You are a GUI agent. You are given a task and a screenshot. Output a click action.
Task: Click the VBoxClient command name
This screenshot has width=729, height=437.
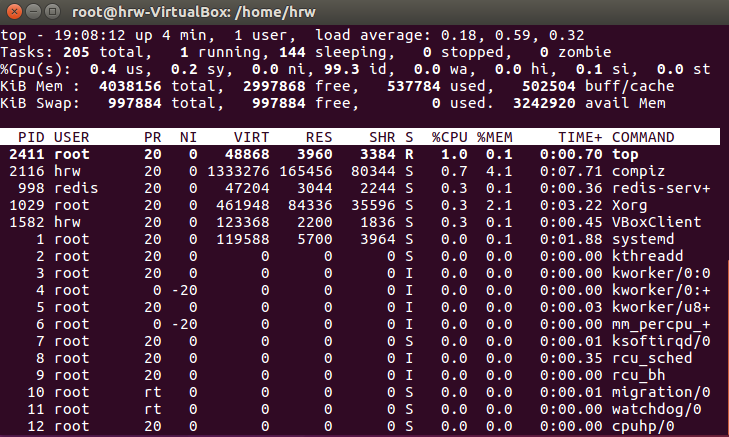(x=656, y=222)
